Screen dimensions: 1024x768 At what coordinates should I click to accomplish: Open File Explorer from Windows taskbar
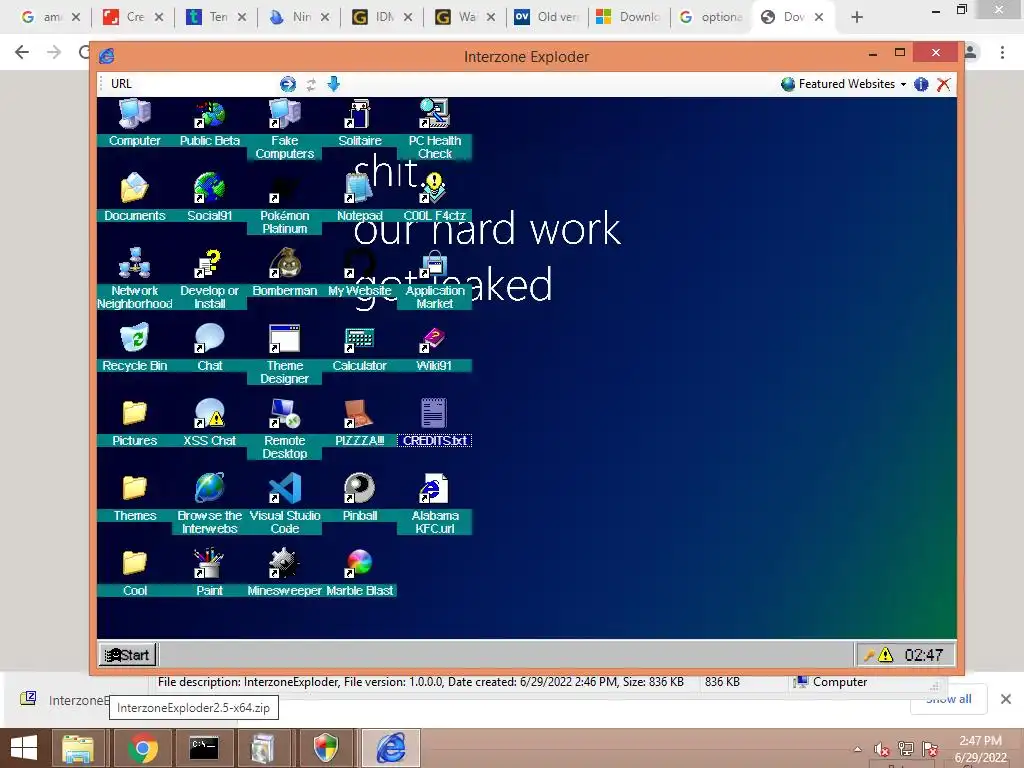point(78,748)
